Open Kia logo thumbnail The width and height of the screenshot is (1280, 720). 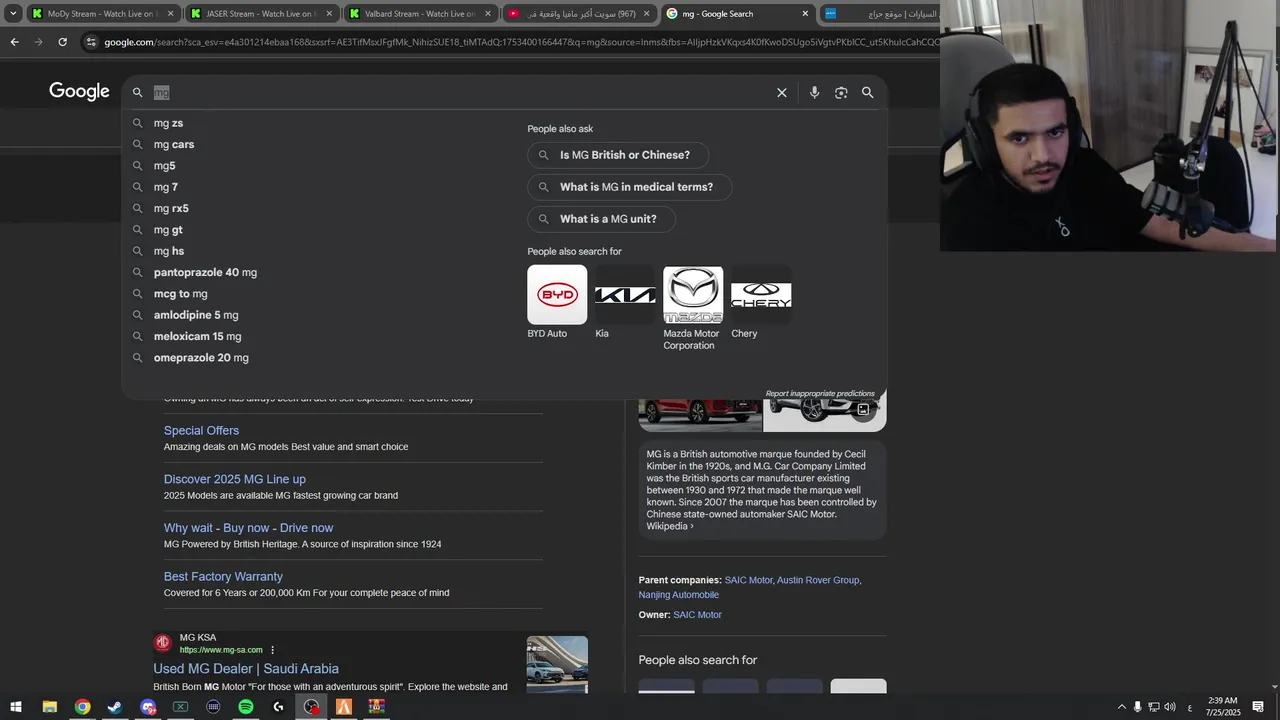[x=625, y=294]
